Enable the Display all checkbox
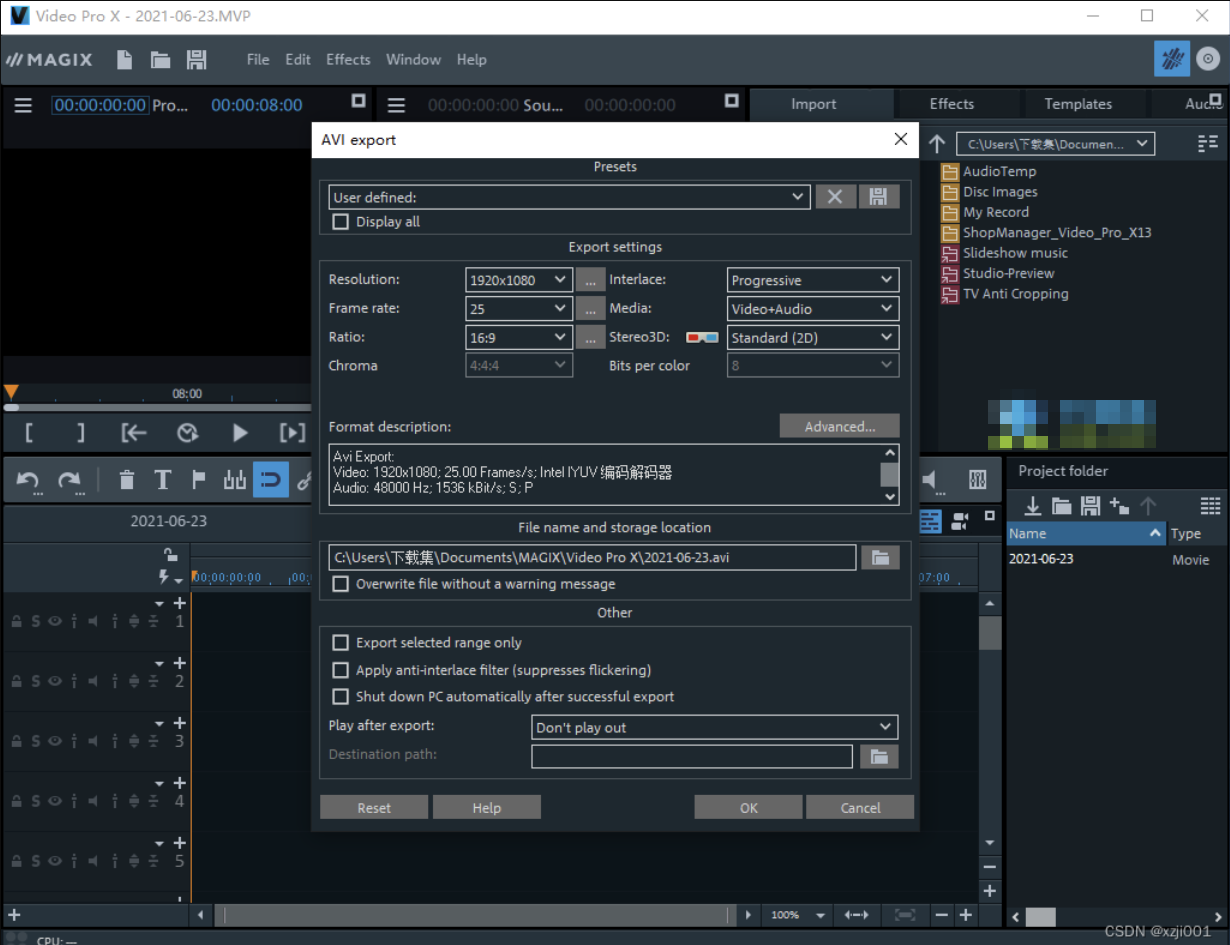Screen dimensions: 1230x945 tap(341, 222)
